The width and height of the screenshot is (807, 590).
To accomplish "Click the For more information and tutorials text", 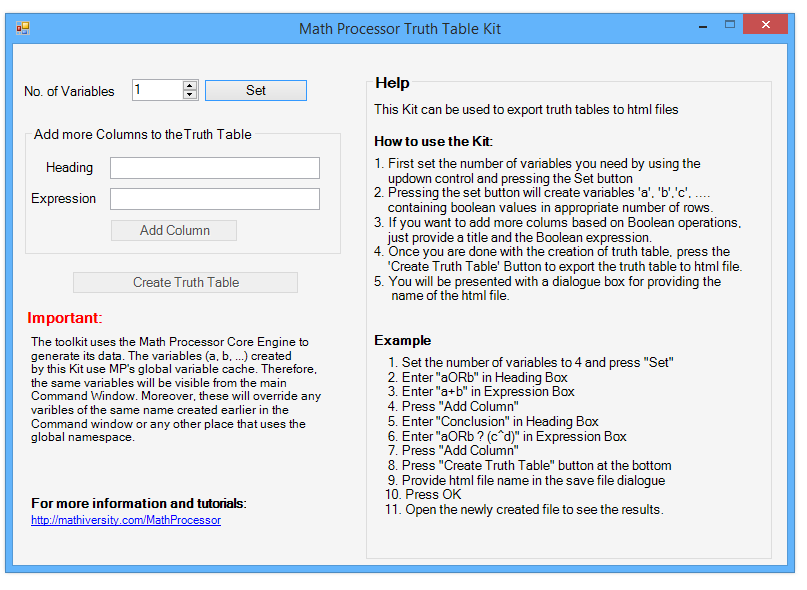I will 137,503.
